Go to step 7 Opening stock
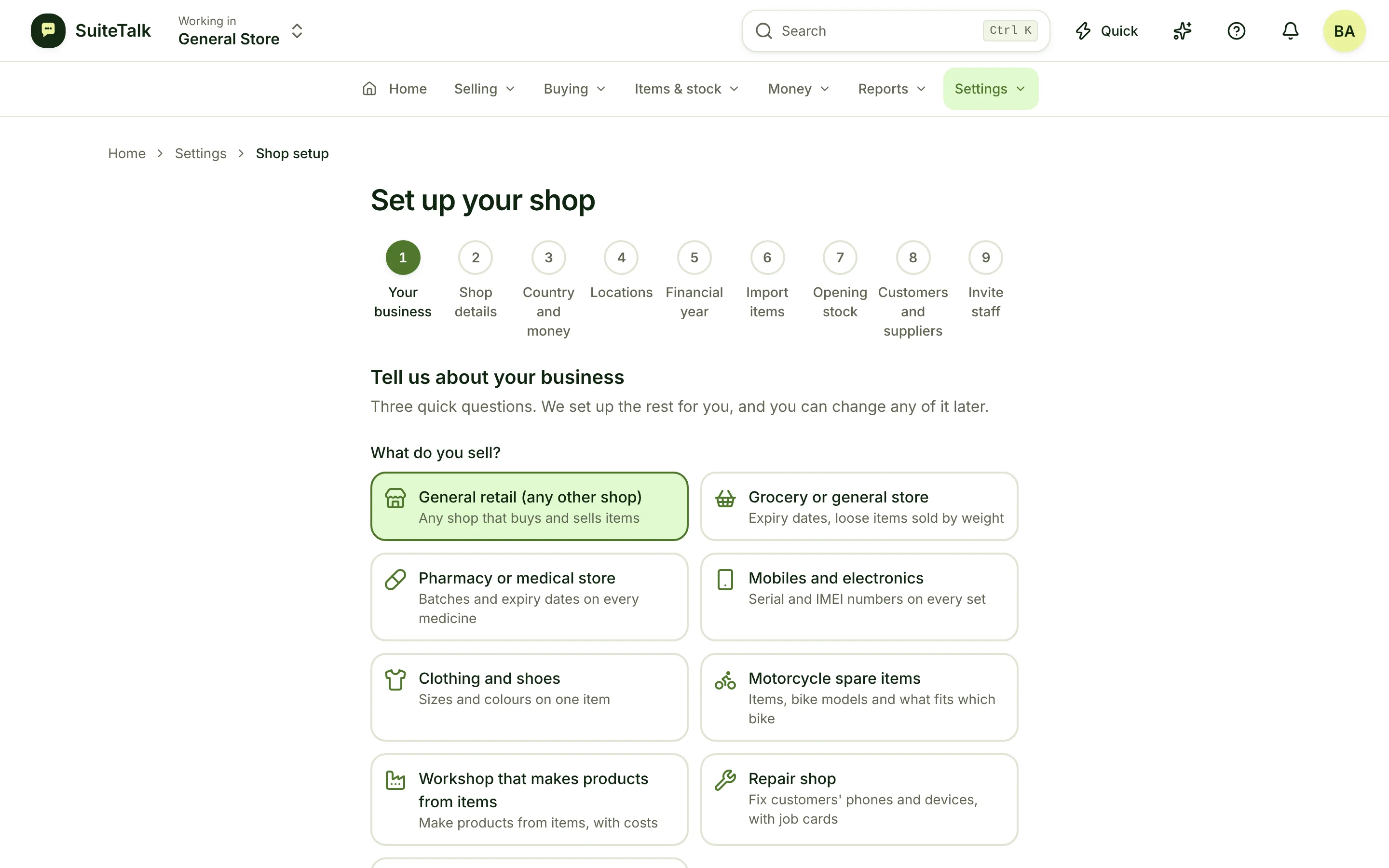Image resolution: width=1389 pixels, height=868 pixels. 840,281
